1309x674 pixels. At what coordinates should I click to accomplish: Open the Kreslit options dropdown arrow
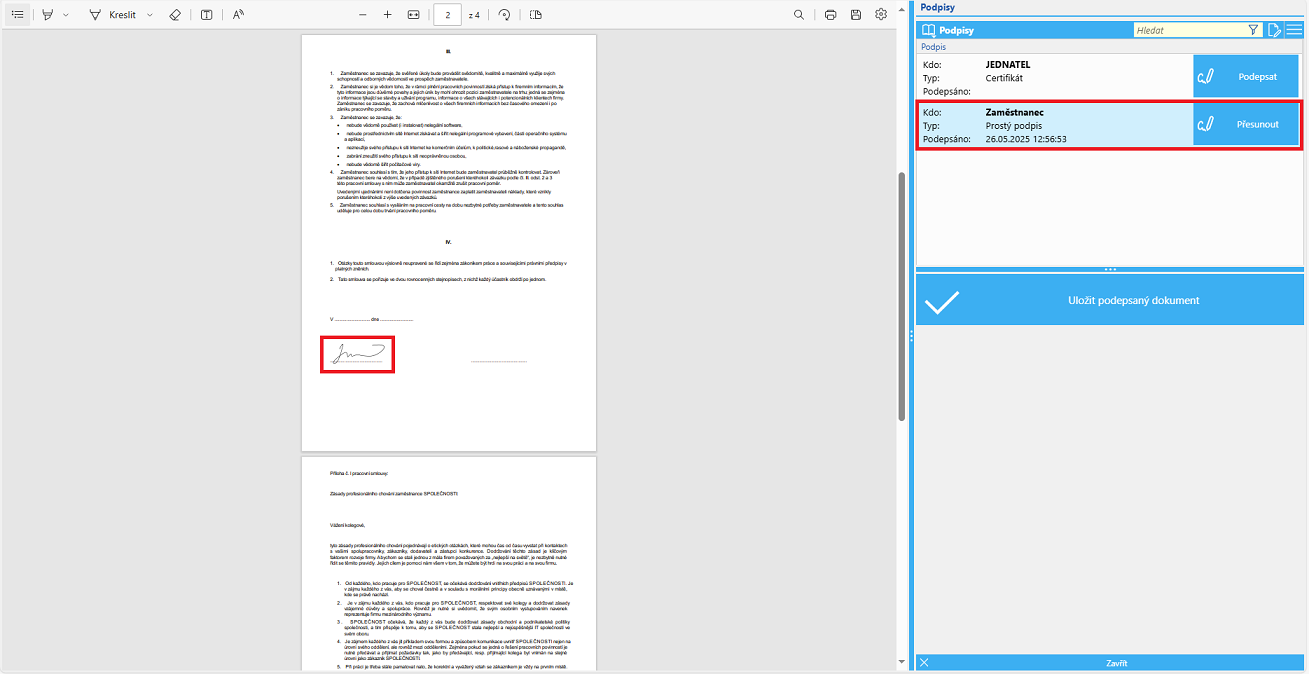click(x=150, y=15)
